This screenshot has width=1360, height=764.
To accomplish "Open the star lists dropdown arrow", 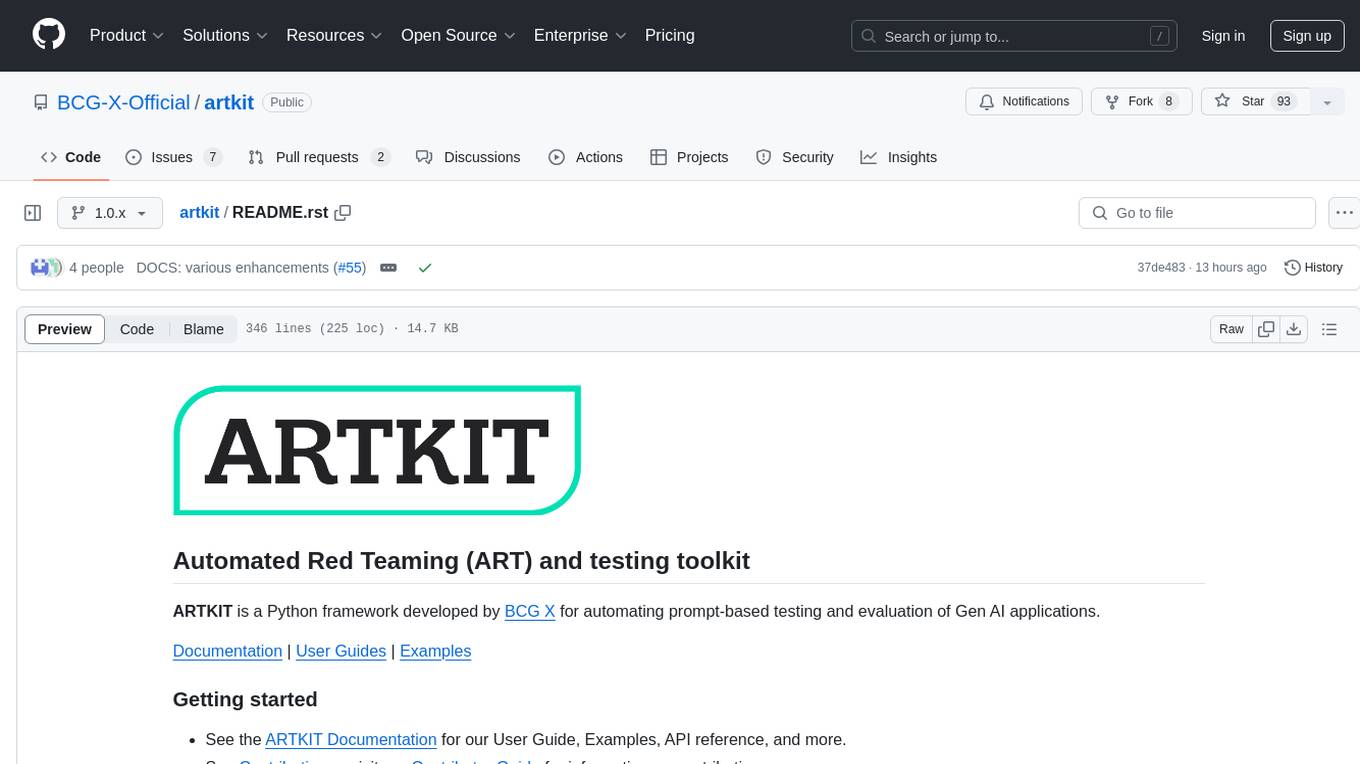I will (1327, 102).
